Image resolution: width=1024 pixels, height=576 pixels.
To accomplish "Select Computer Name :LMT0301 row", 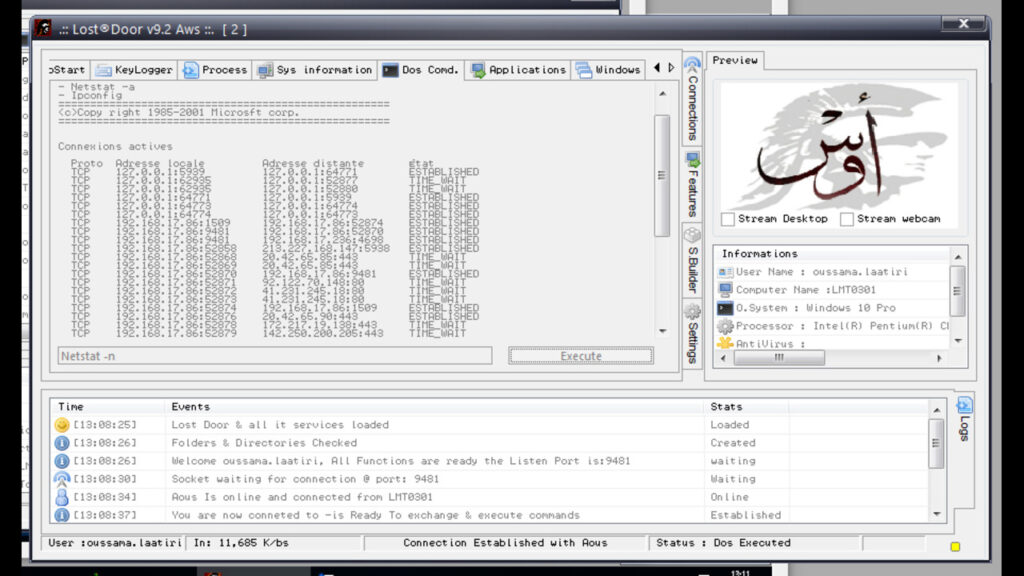I will [832, 290].
